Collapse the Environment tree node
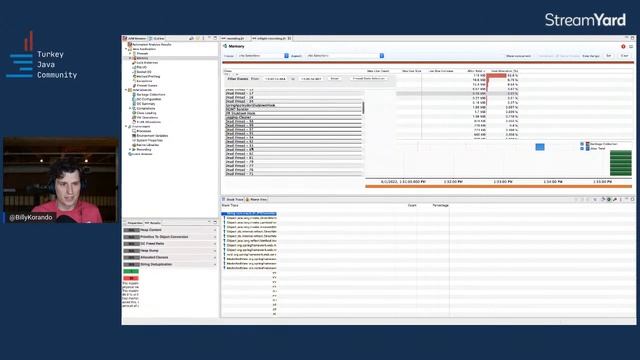 click(x=126, y=127)
